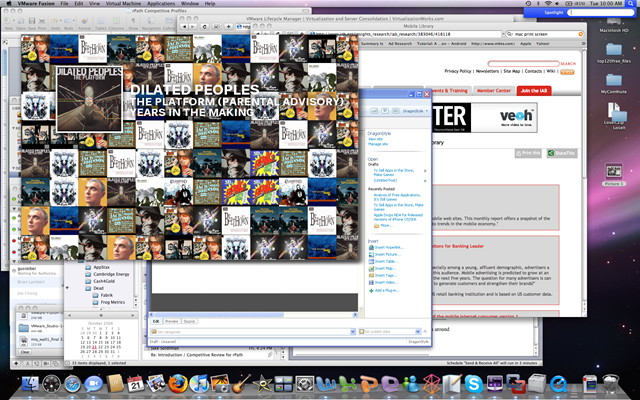The height and width of the screenshot is (400, 640).
Task: Open the Virtual Machine menu
Action: [123, 3]
